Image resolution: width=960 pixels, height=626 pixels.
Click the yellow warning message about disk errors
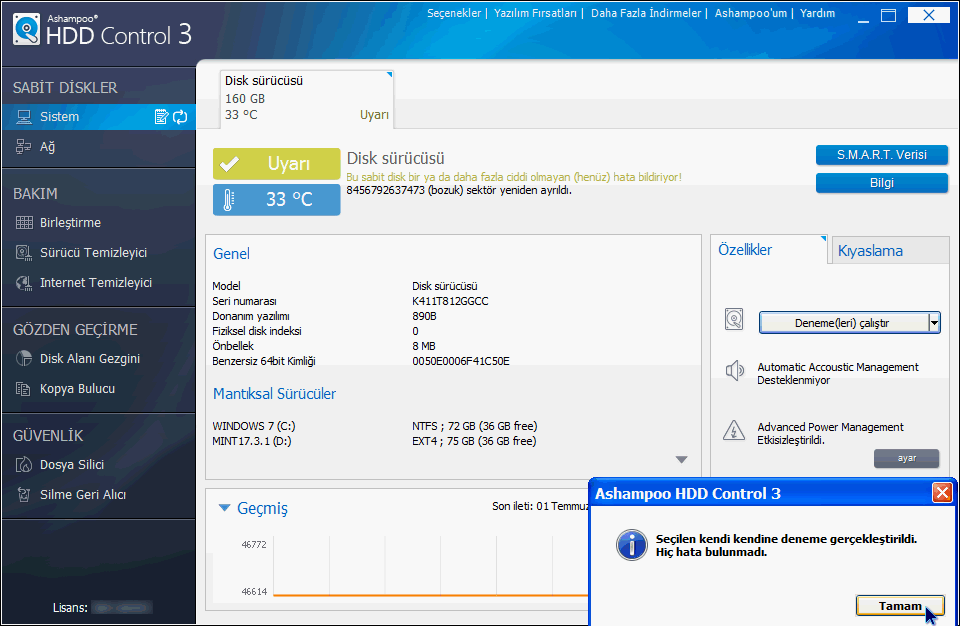[x=514, y=177]
